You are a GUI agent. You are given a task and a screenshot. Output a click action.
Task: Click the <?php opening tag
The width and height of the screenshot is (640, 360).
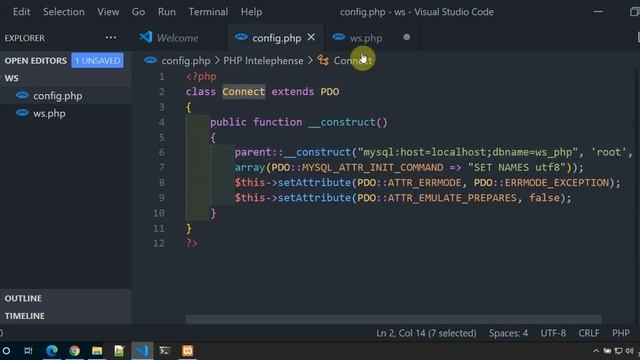pos(201,76)
